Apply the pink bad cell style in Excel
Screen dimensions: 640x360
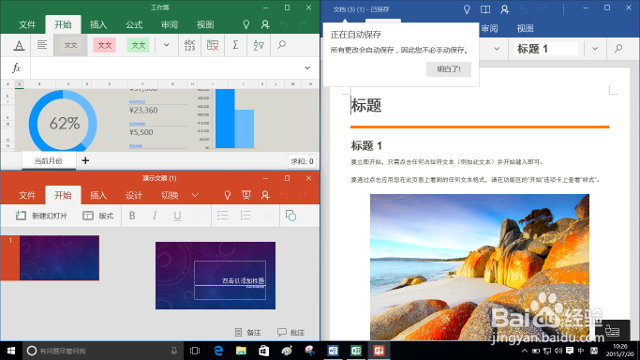click(104, 45)
